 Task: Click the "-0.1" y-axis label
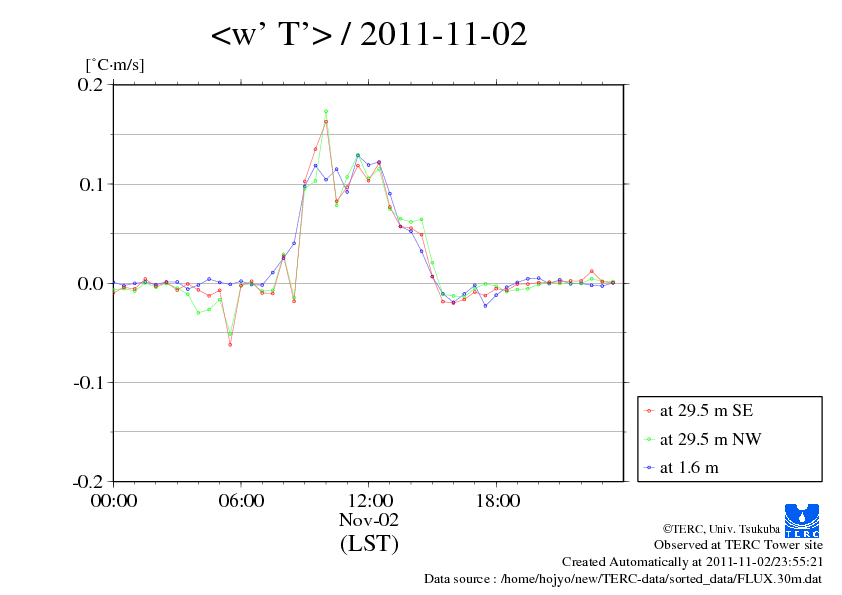88,382
